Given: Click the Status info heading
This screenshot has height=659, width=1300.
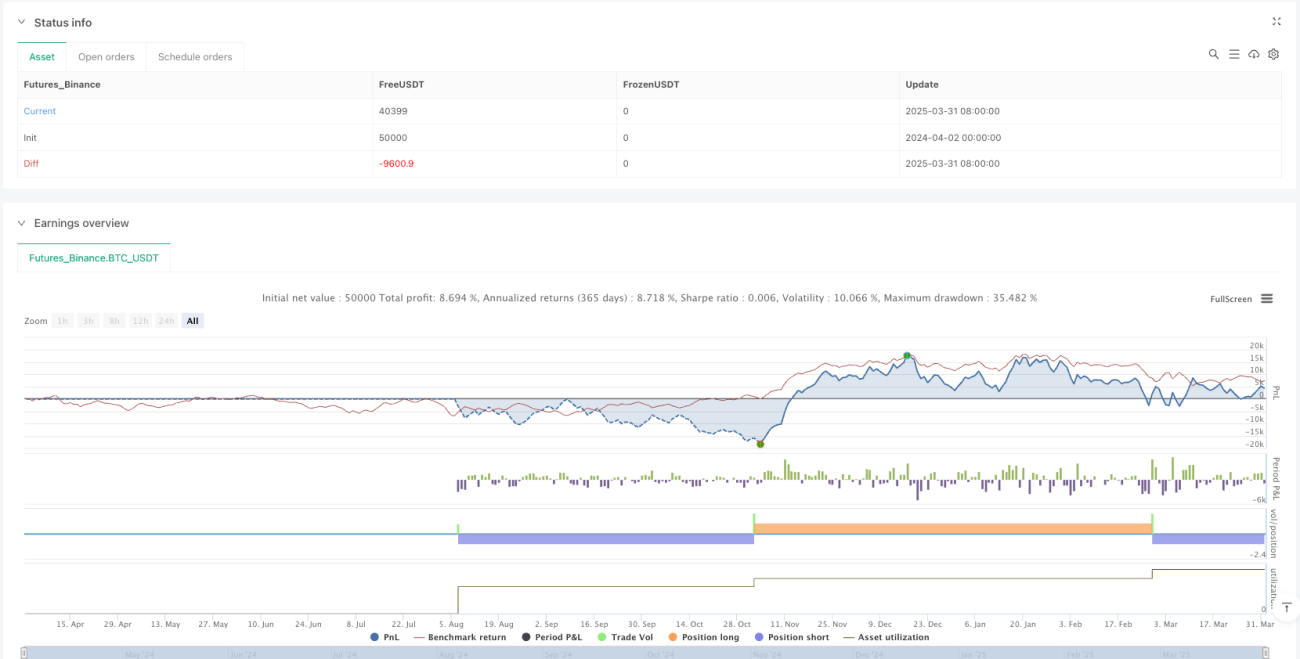Looking at the screenshot, I should (63, 22).
